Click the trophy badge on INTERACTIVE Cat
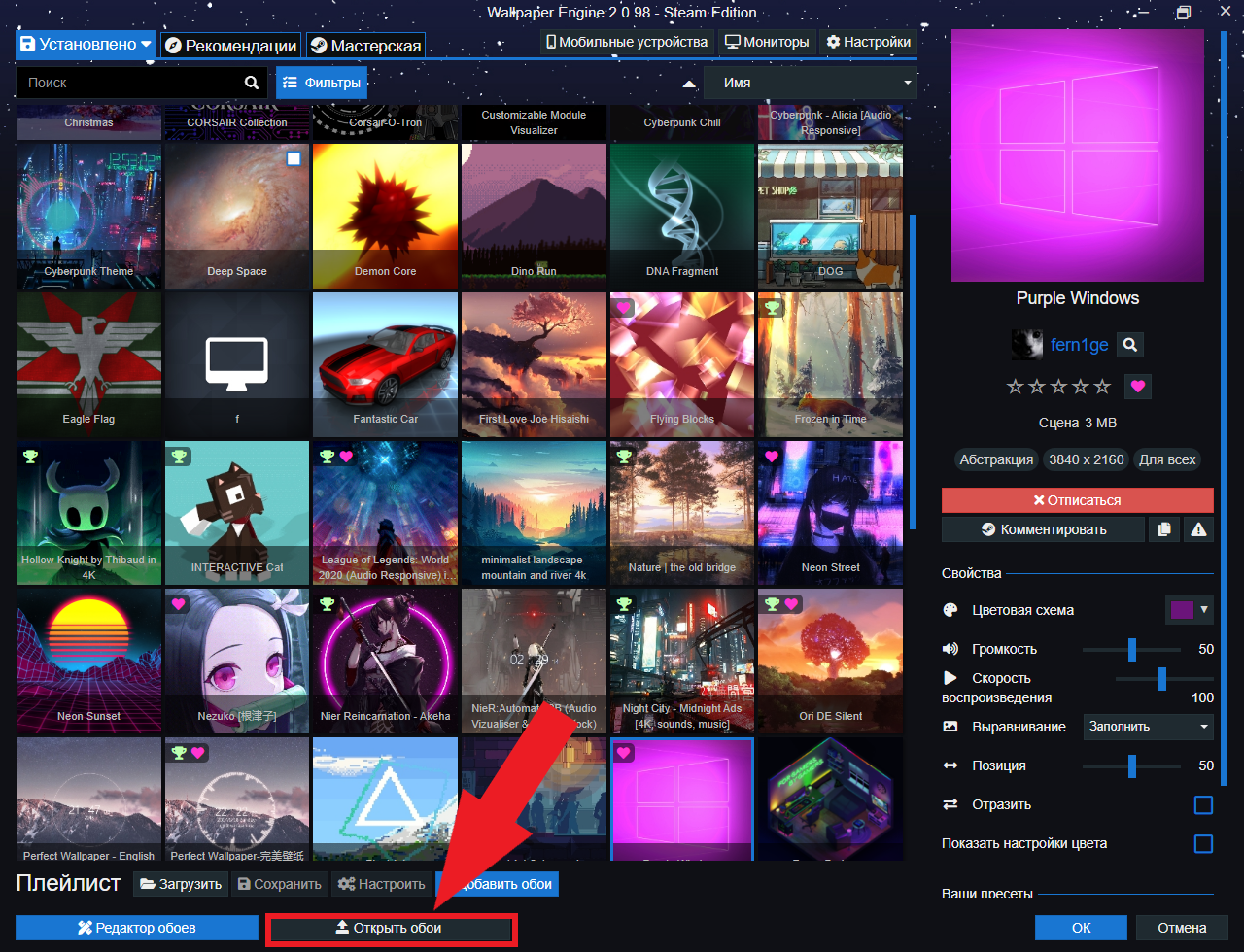 (180, 456)
